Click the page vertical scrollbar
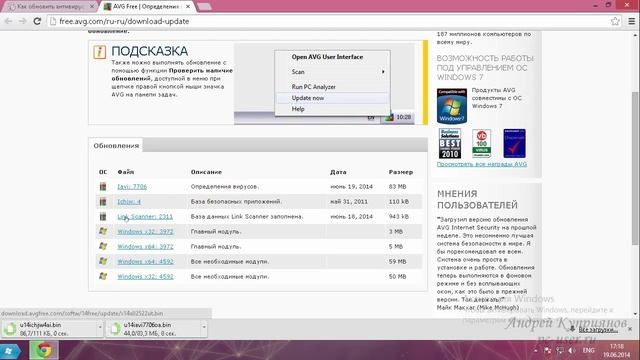640x360 pixels. pyautogui.click(x=635, y=168)
